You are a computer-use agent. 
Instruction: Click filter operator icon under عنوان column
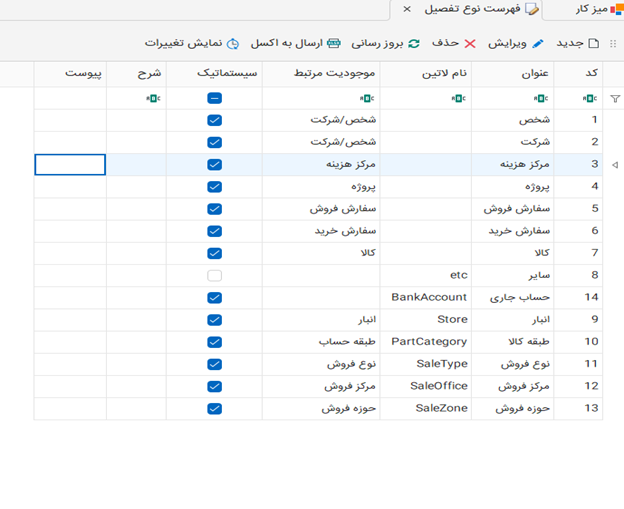[541, 98]
